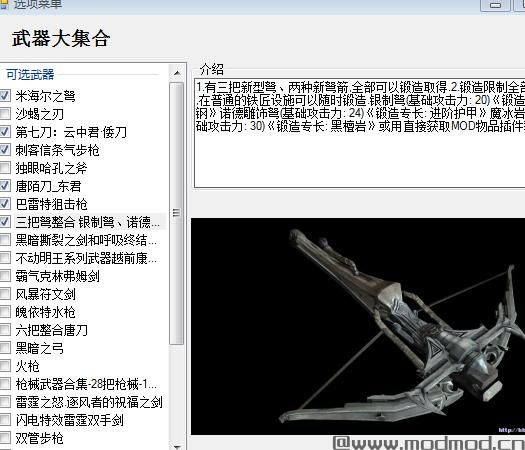Select the 米海尔之弩 list entry text
The width and height of the screenshot is (525, 450).
coord(46,96)
